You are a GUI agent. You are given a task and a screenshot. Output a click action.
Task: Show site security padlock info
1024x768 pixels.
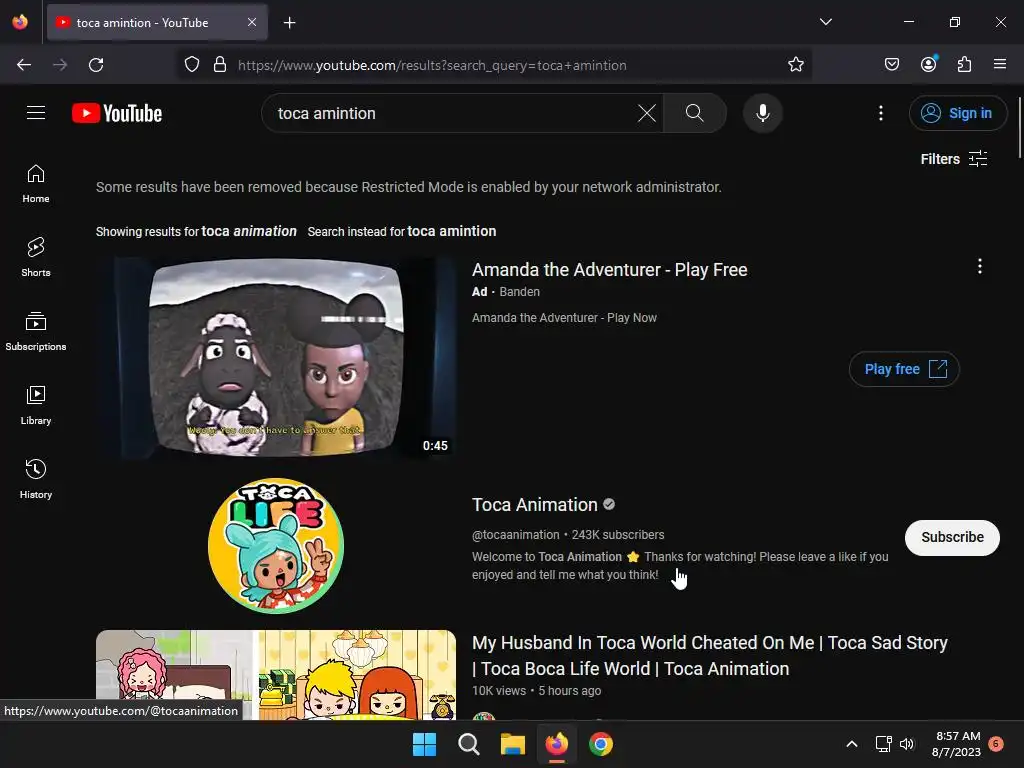pos(220,65)
